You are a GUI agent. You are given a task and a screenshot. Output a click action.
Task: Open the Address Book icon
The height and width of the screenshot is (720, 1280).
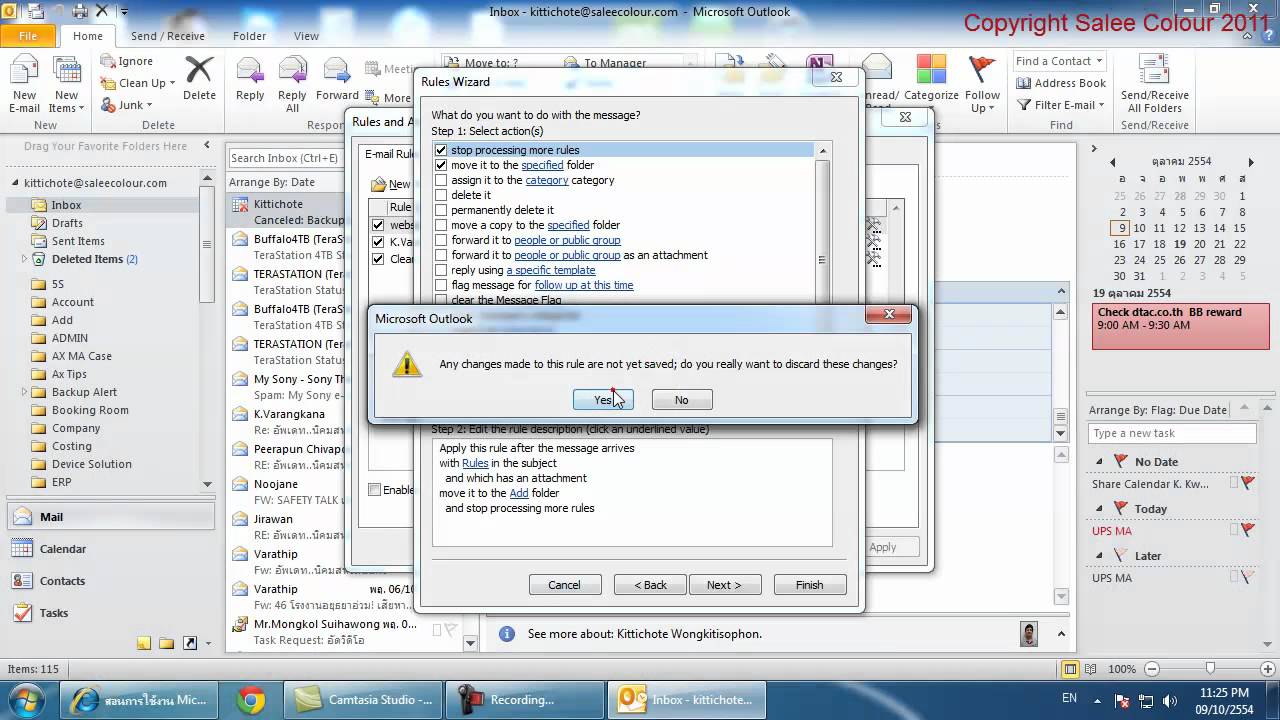coord(1024,83)
